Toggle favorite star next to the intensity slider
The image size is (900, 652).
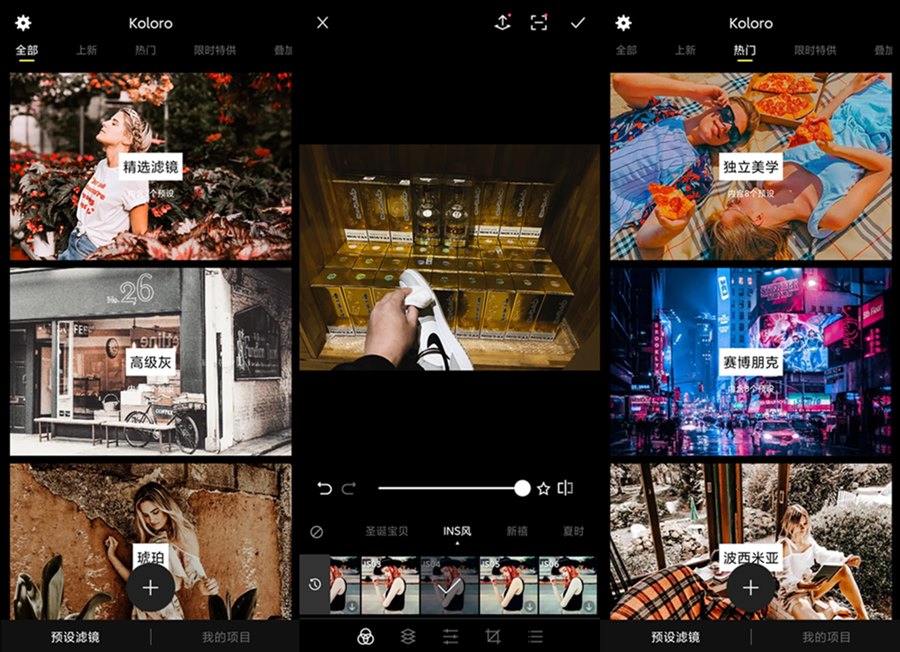coord(543,488)
